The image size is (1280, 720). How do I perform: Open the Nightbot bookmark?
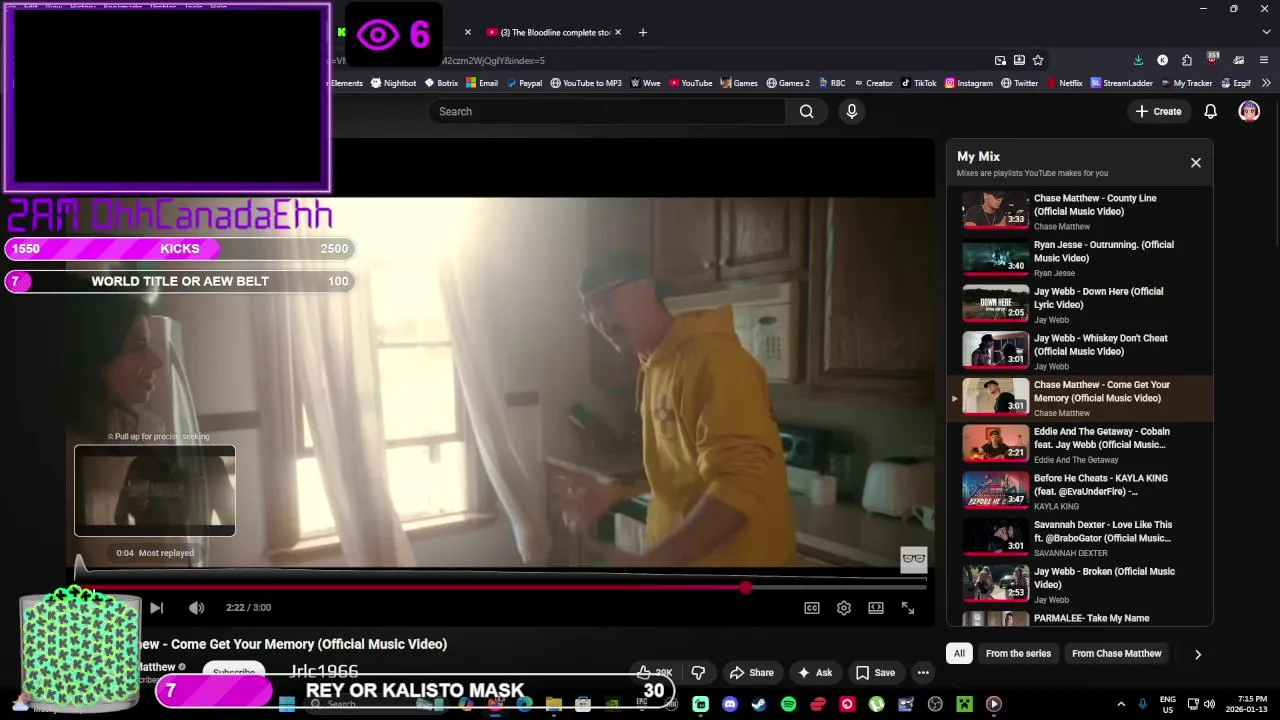pos(393,83)
